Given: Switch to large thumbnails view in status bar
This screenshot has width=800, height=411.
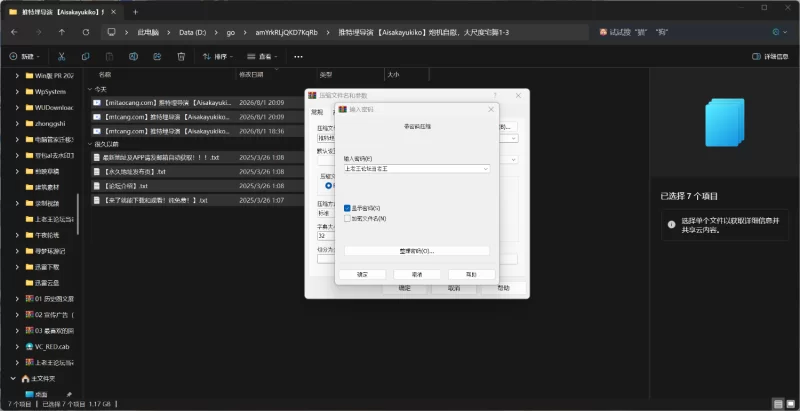Looking at the screenshot, I should tap(790, 403).
